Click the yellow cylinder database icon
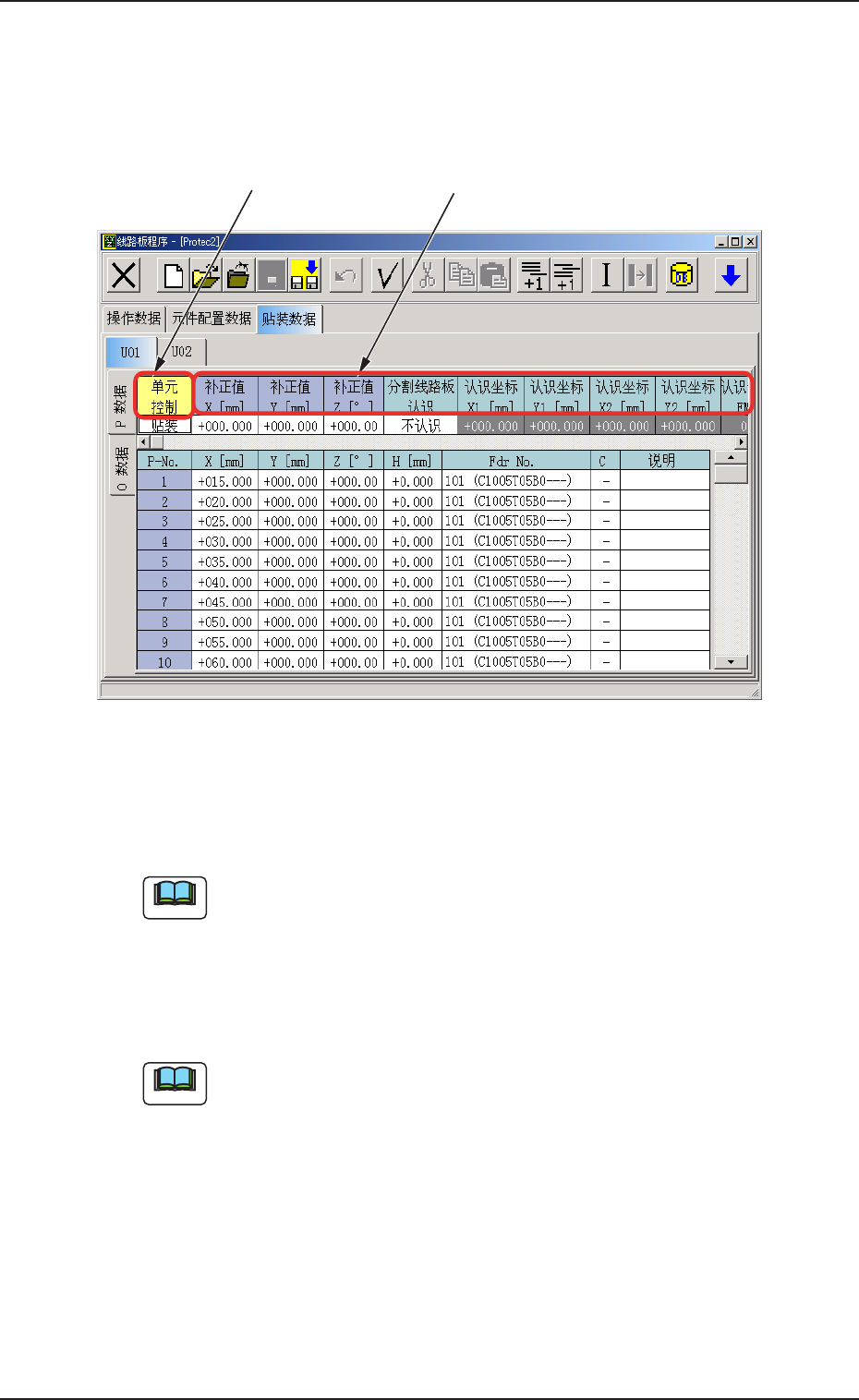This screenshot has width=859, height=1400. [682, 275]
